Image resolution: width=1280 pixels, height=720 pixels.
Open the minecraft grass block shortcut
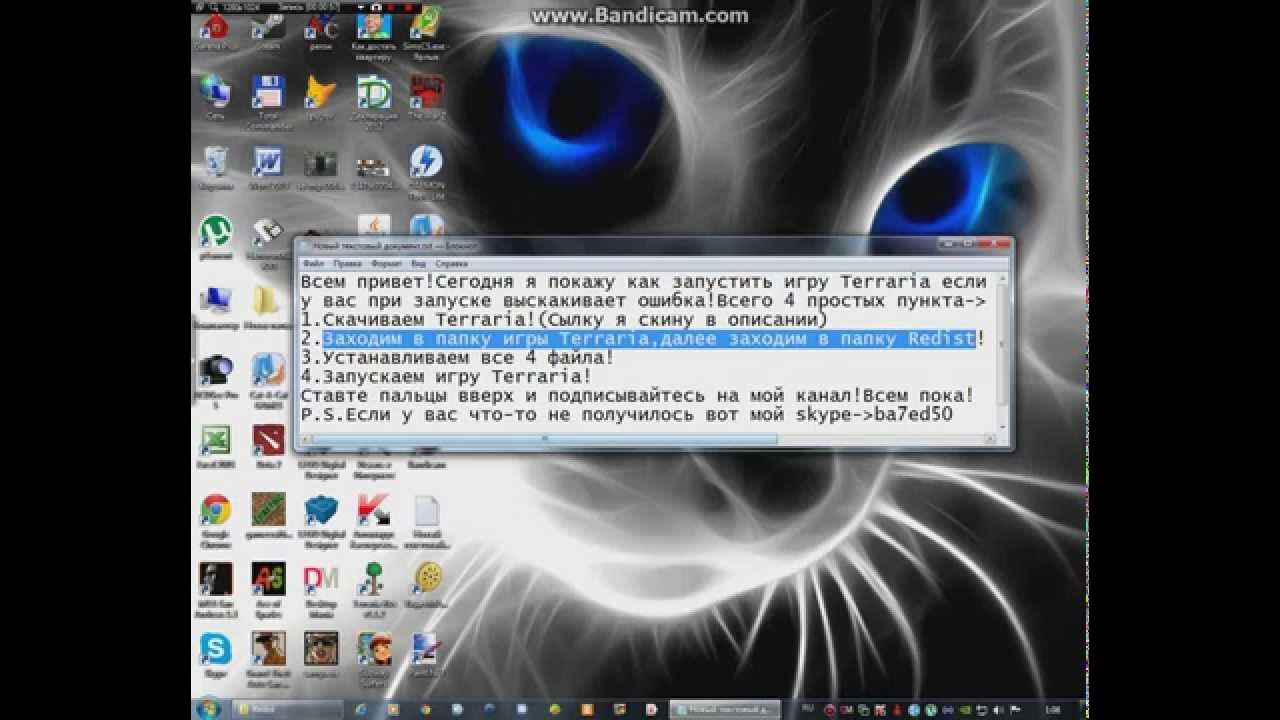point(267,510)
